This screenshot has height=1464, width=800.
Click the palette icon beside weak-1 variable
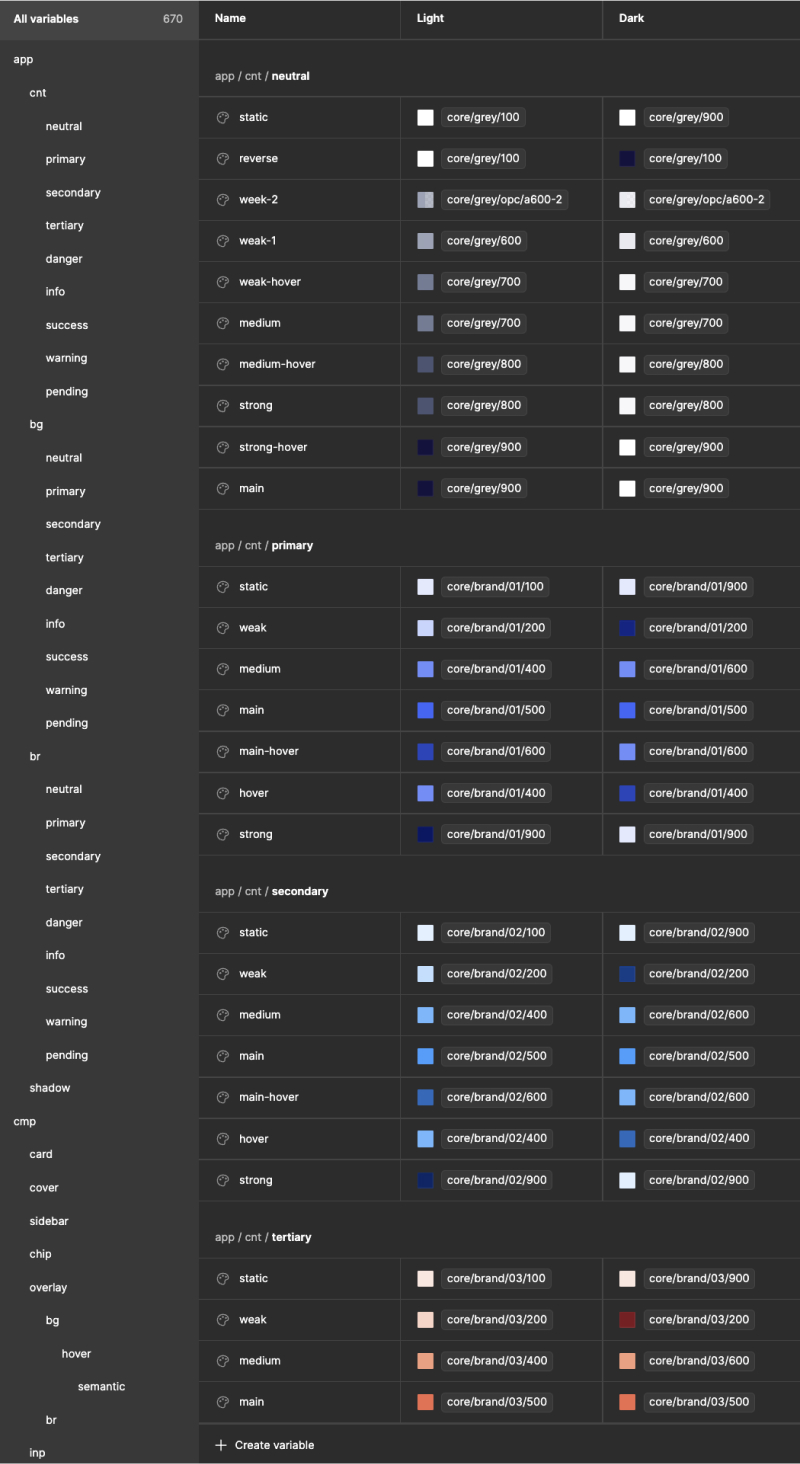[223, 241]
